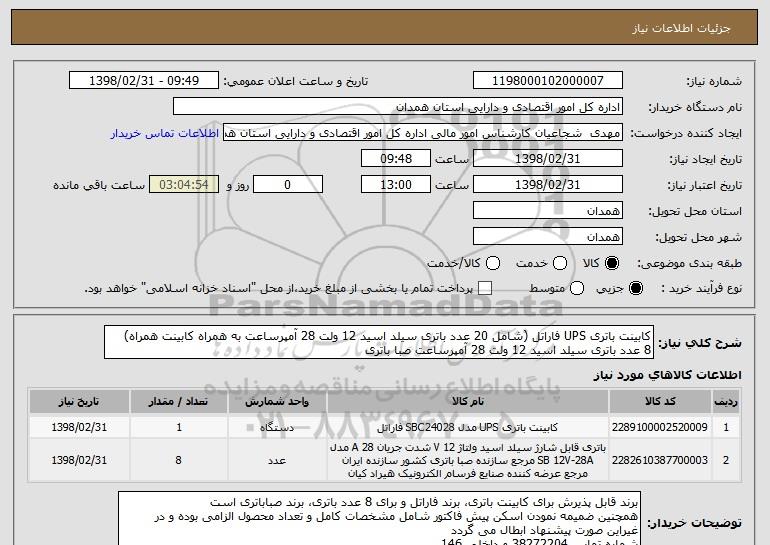This screenshot has height=545, width=770.
Task: Click the creation time field 09:48
Action: 396,159
